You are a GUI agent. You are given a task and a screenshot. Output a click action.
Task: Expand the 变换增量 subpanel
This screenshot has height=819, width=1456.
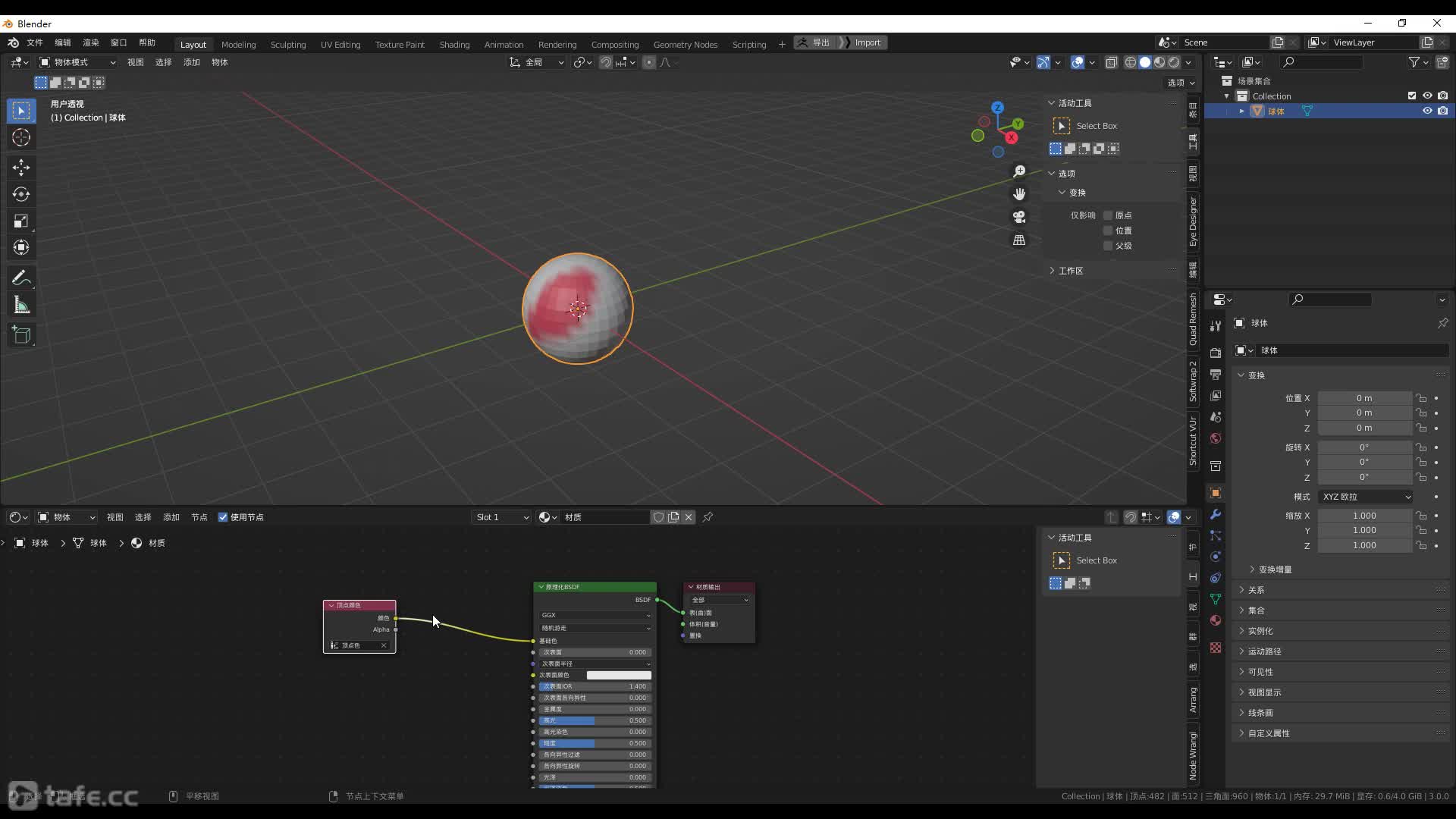coord(1275,570)
